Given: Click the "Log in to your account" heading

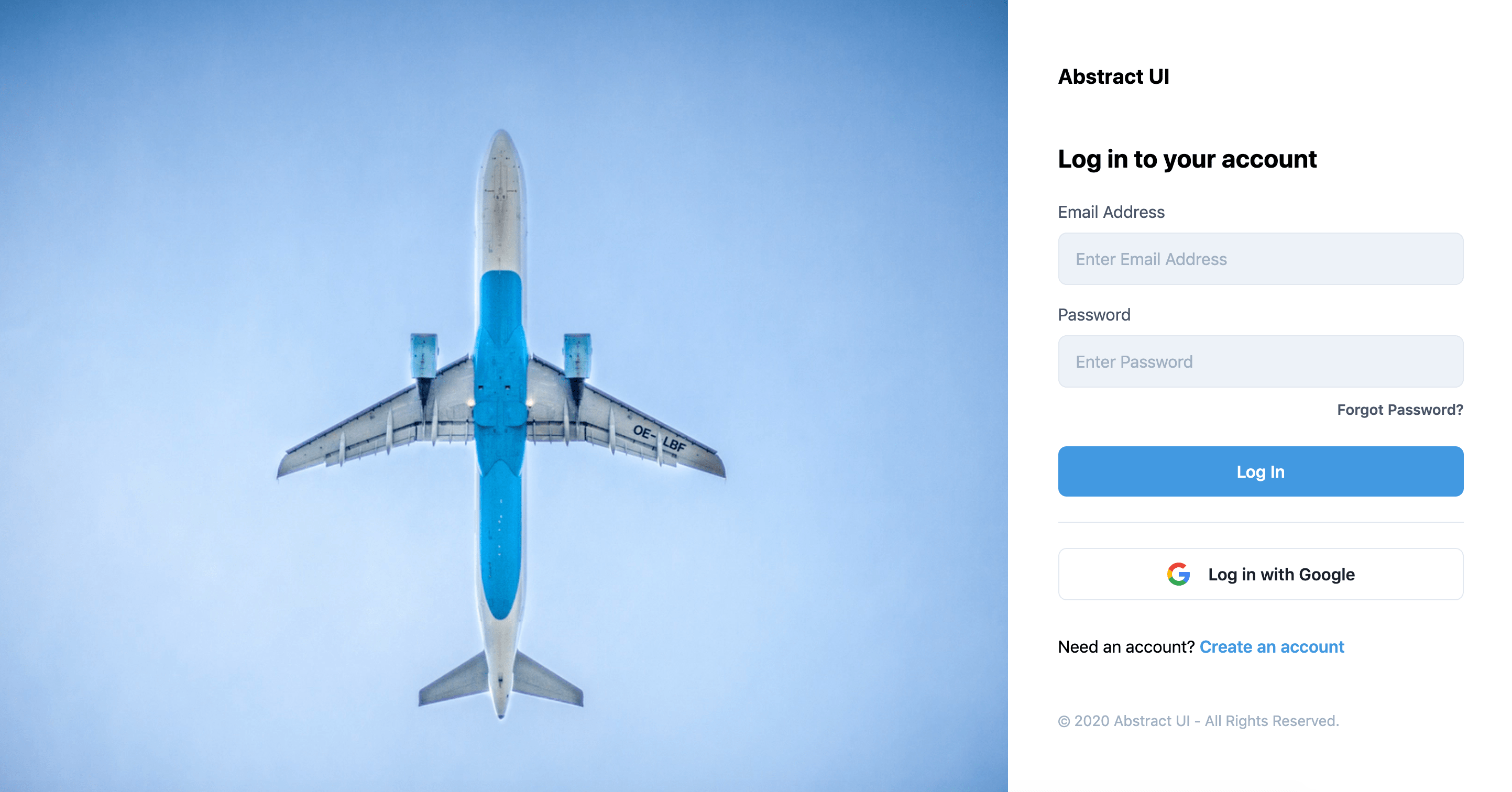Looking at the screenshot, I should 1187,159.
